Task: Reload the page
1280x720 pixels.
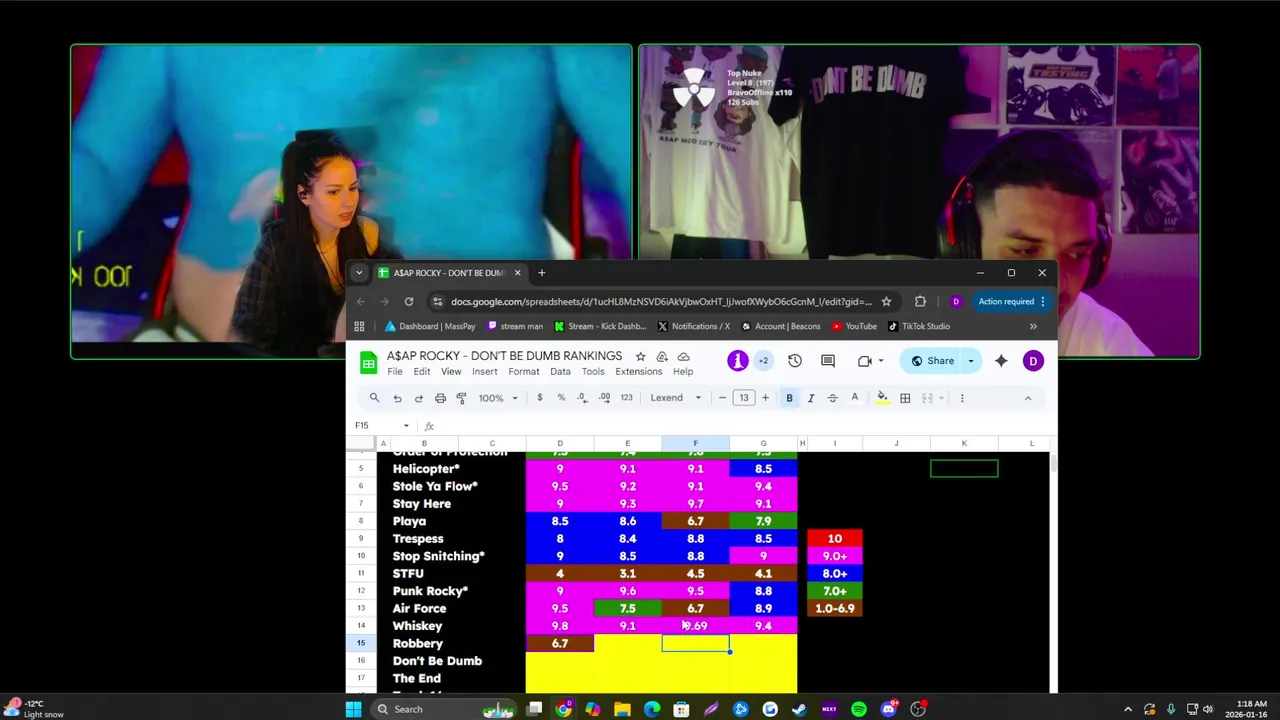Action: pos(409,301)
